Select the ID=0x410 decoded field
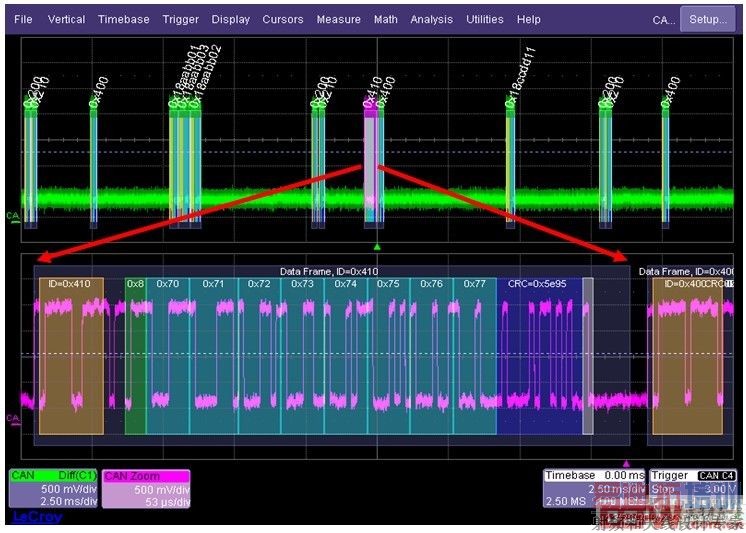The image size is (746, 533). coord(71,356)
